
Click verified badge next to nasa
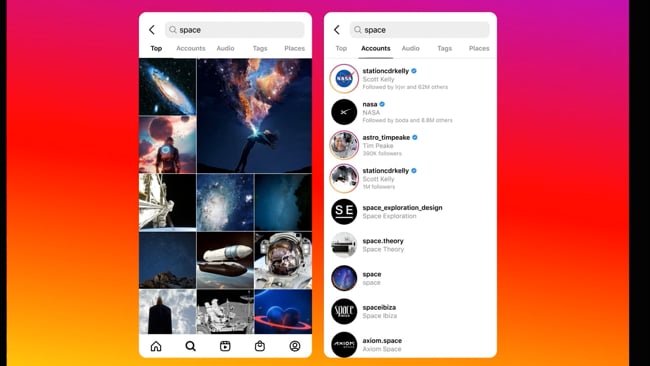click(382, 104)
